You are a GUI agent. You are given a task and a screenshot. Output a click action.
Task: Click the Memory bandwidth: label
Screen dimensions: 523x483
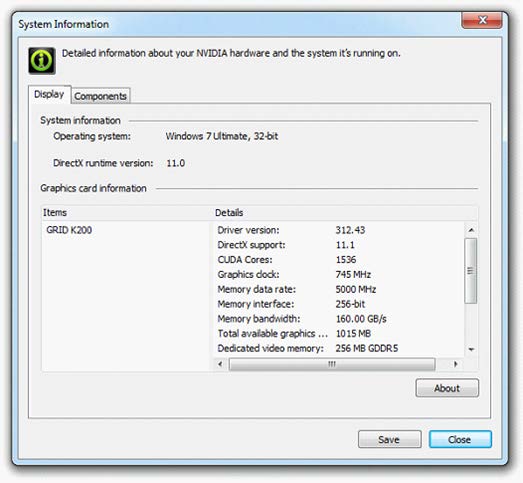259,319
